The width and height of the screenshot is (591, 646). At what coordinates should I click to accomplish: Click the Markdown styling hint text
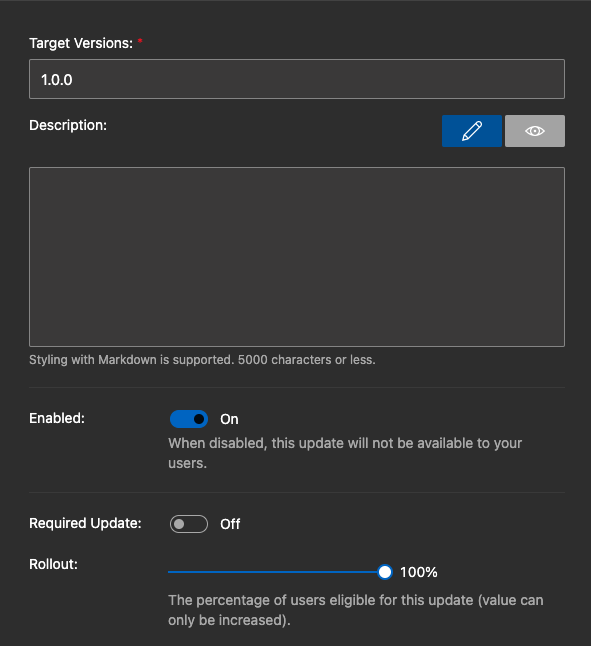(x=202, y=360)
